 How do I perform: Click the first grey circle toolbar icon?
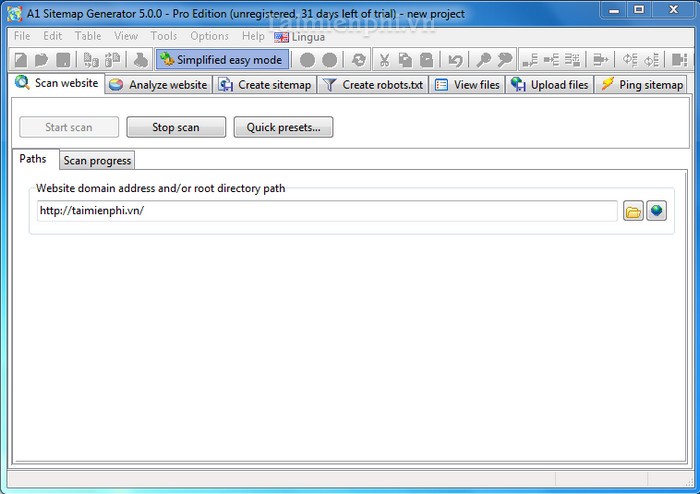point(307,60)
